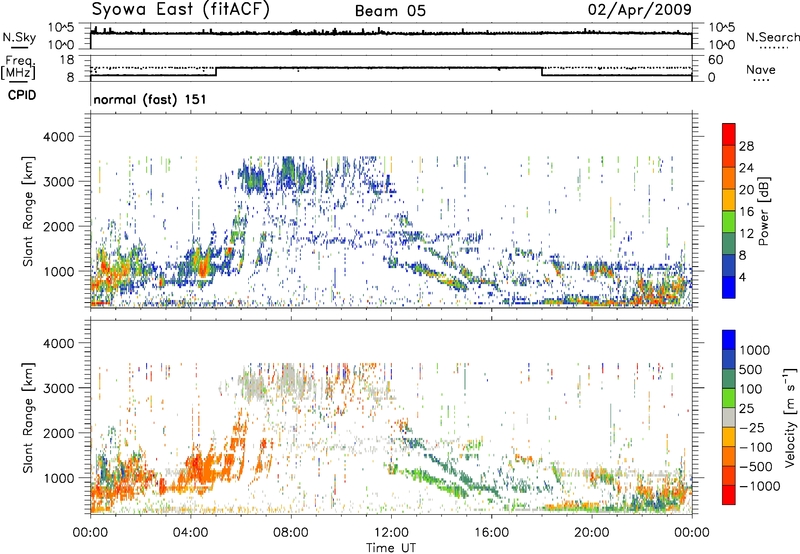
Task: Click the '16:00' time axis label
Action: coord(491,533)
